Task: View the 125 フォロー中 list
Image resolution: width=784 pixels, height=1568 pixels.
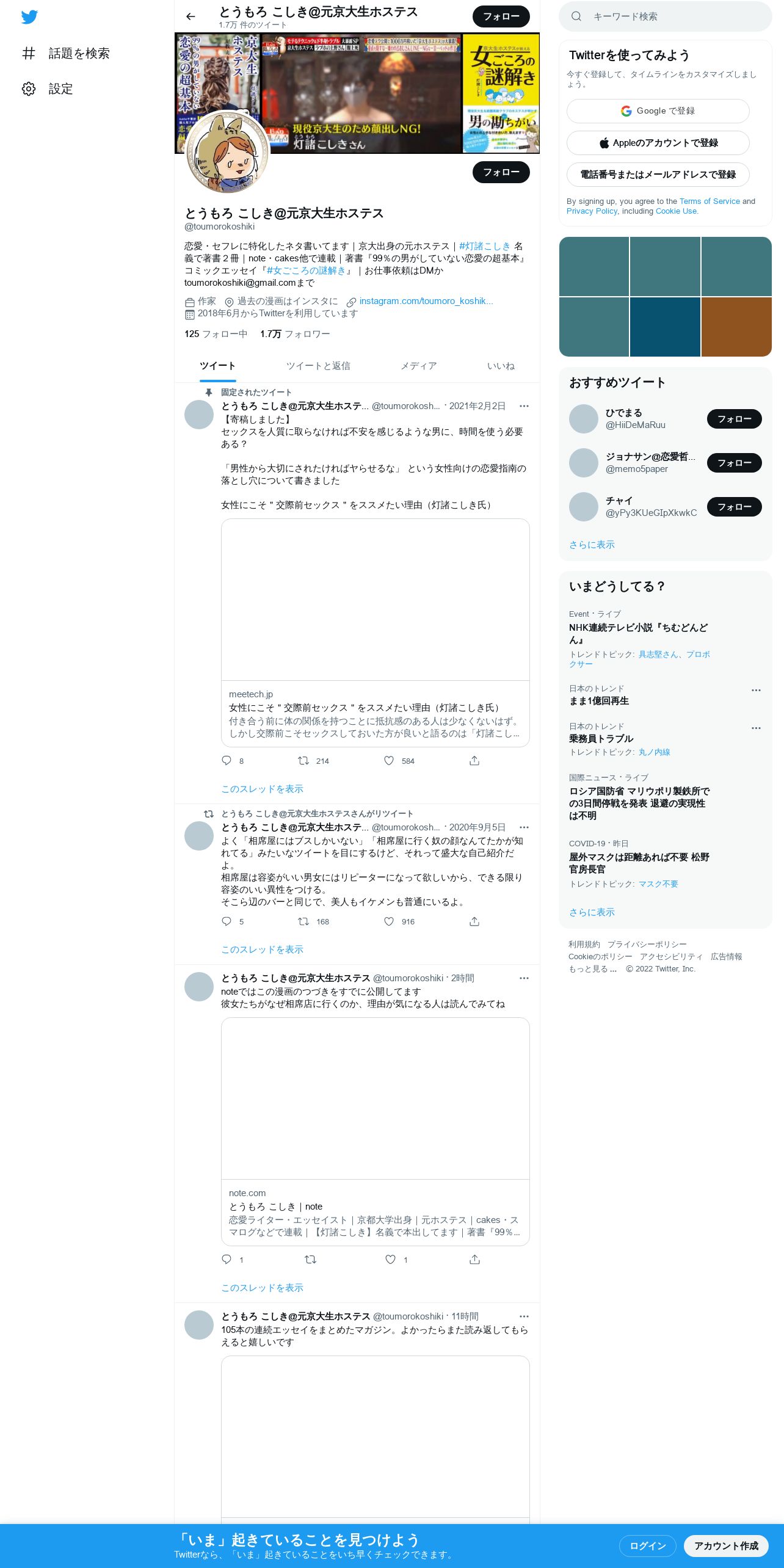Action: point(216,334)
